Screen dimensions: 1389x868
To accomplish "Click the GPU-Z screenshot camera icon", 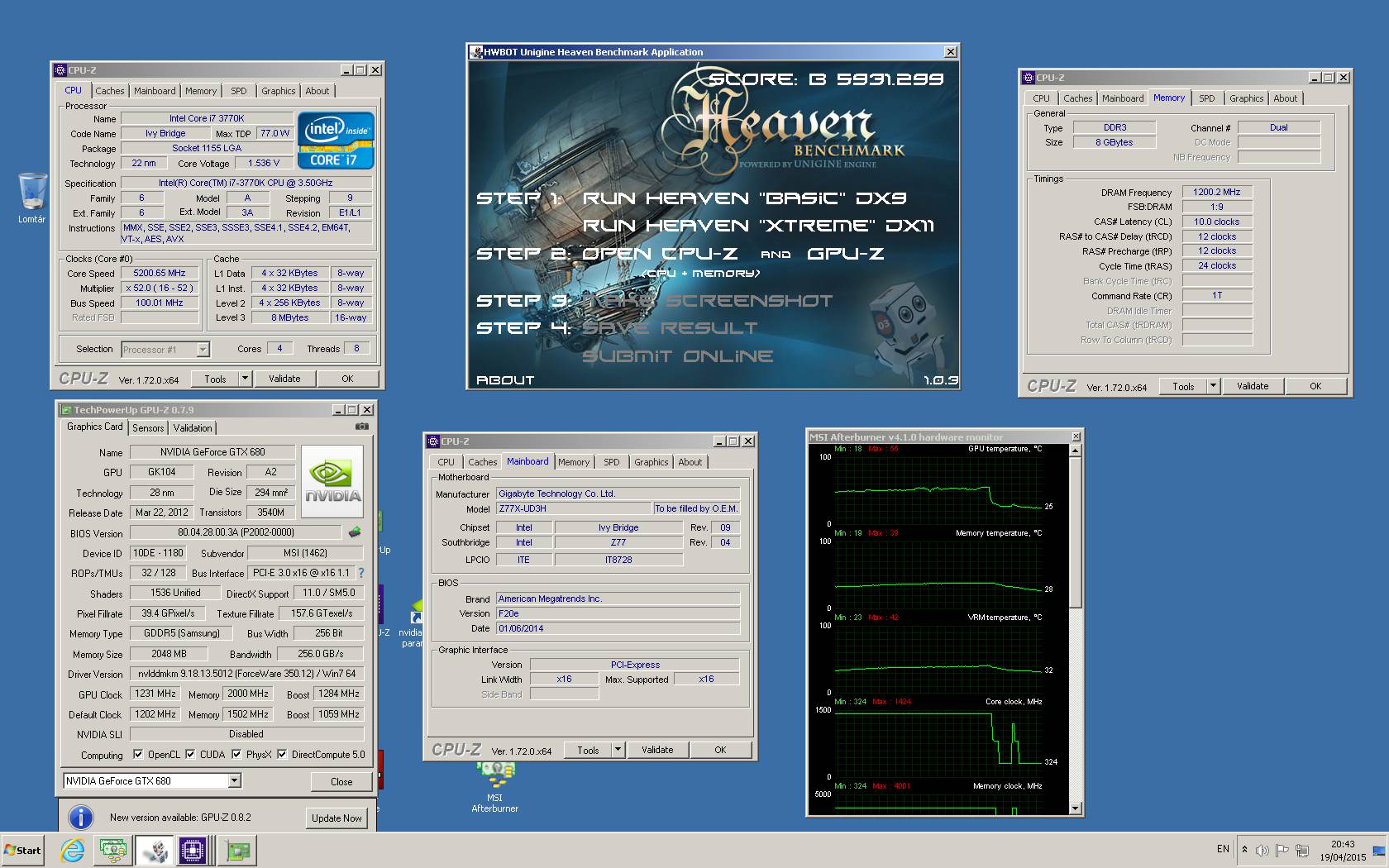I will (x=362, y=427).
